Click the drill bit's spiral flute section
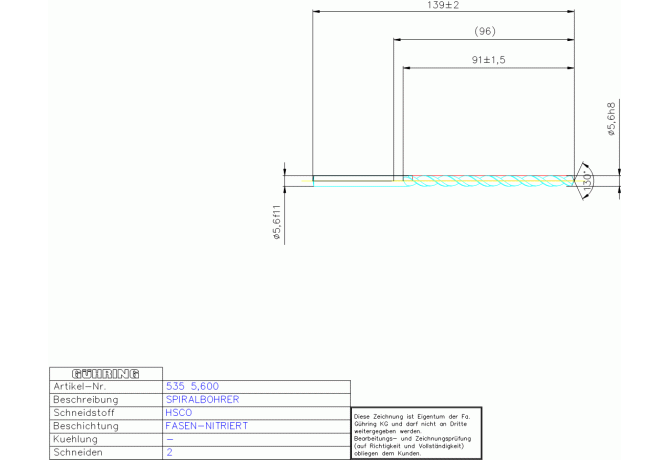Image resolution: width=670 pixels, height=460 pixels. (490, 181)
